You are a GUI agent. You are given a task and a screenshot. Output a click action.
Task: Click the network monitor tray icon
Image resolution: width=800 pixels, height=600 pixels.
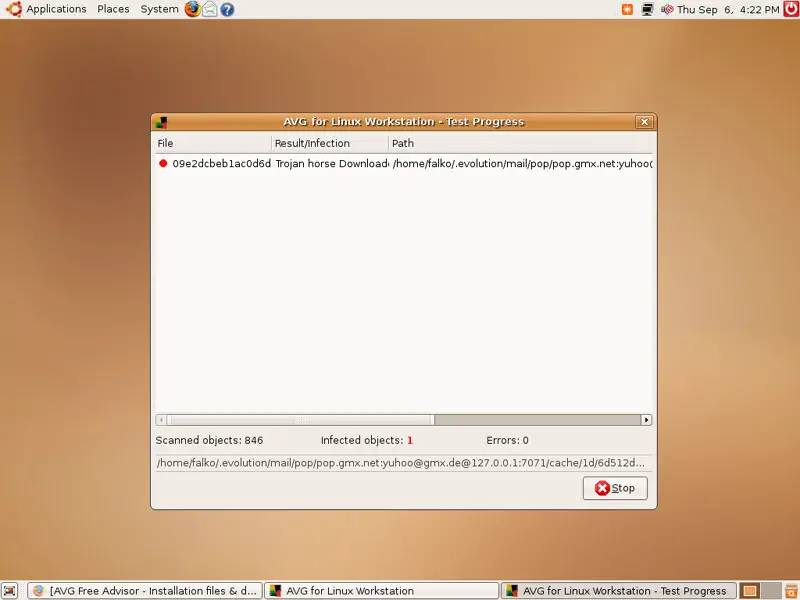point(647,9)
